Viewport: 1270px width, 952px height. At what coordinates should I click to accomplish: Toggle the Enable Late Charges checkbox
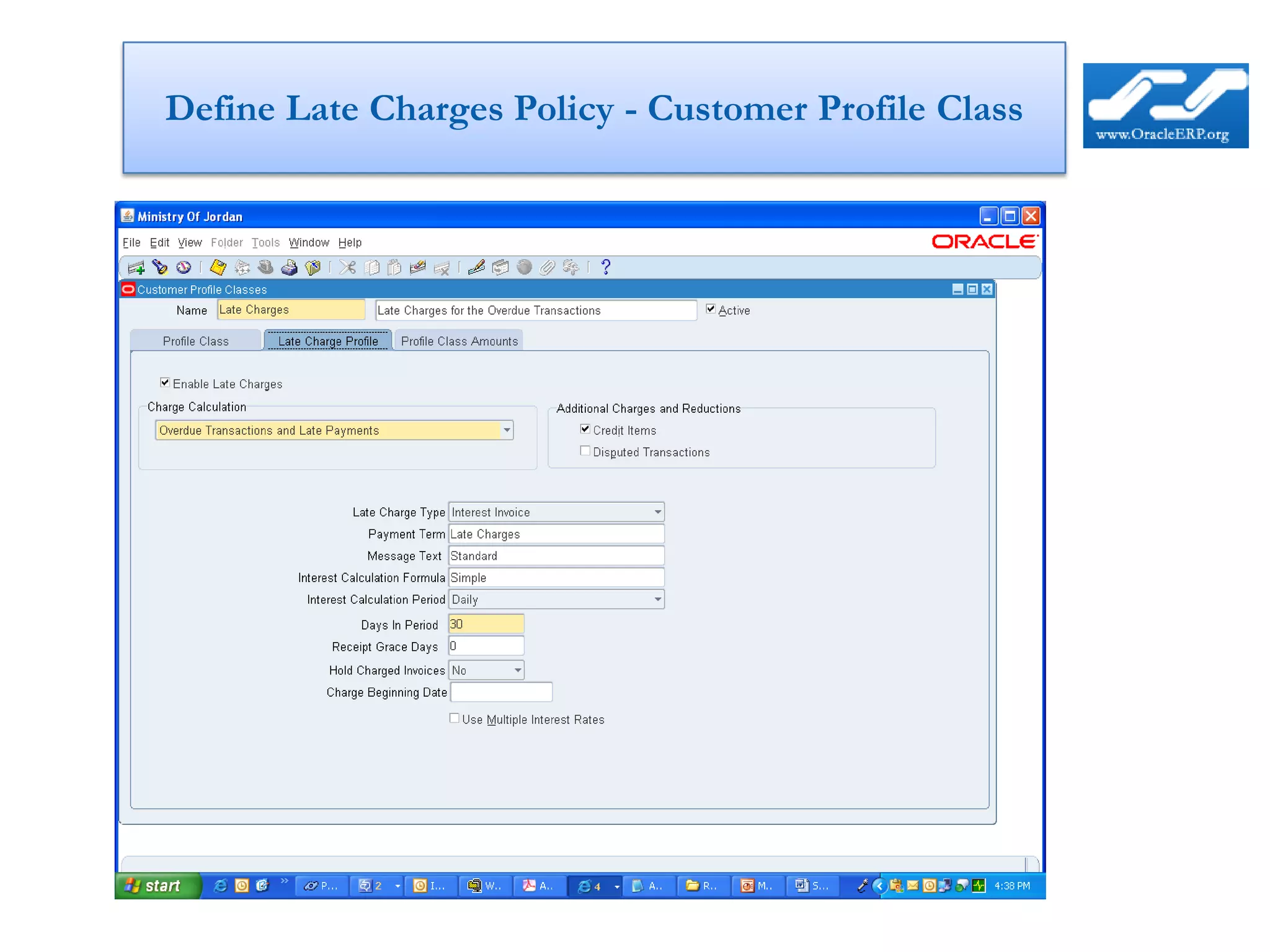[x=165, y=382]
